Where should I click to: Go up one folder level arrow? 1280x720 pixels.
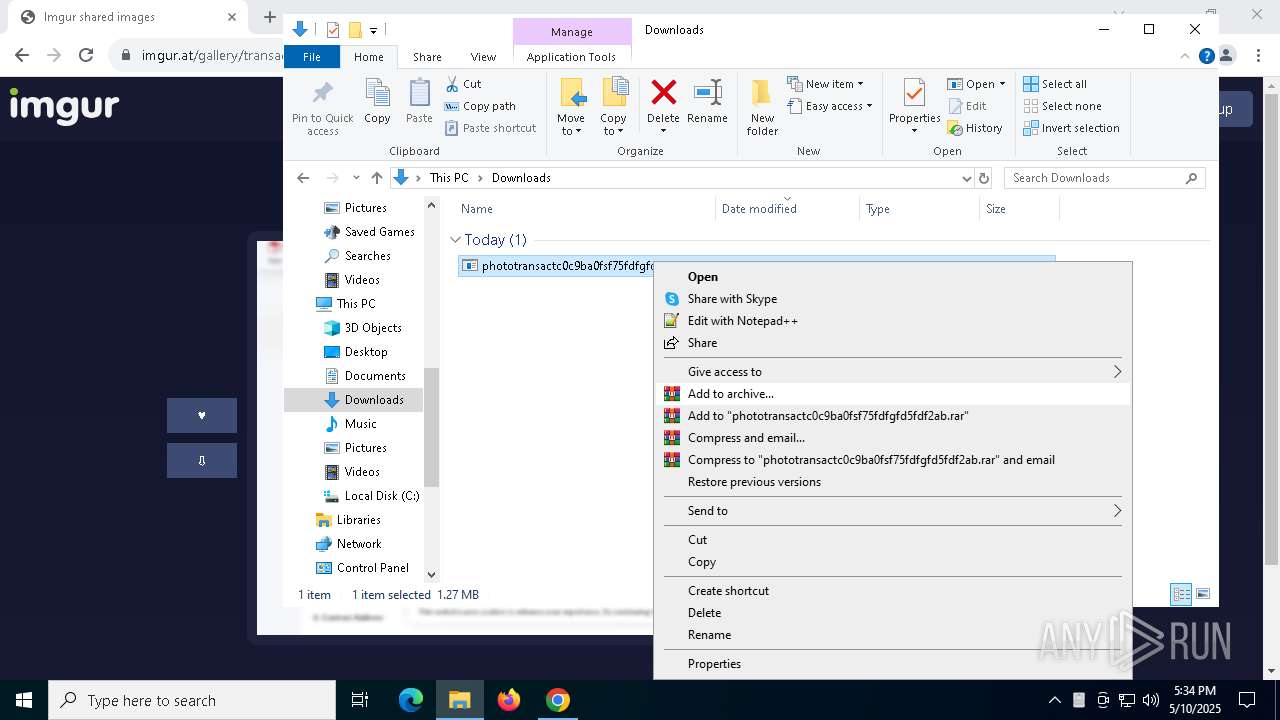(x=376, y=178)
